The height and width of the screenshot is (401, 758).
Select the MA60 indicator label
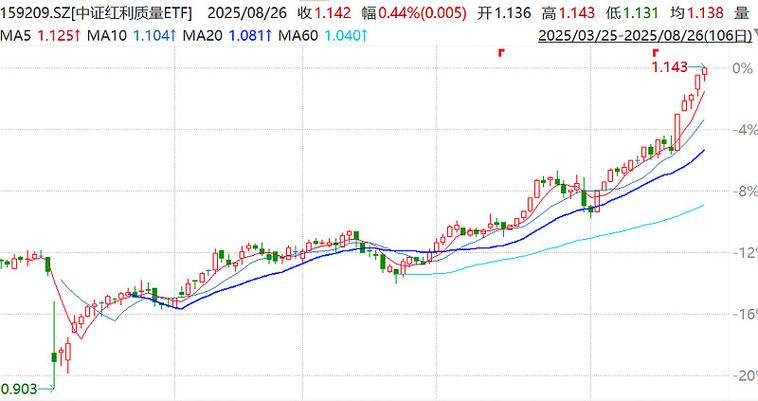(x=297, y=36)
